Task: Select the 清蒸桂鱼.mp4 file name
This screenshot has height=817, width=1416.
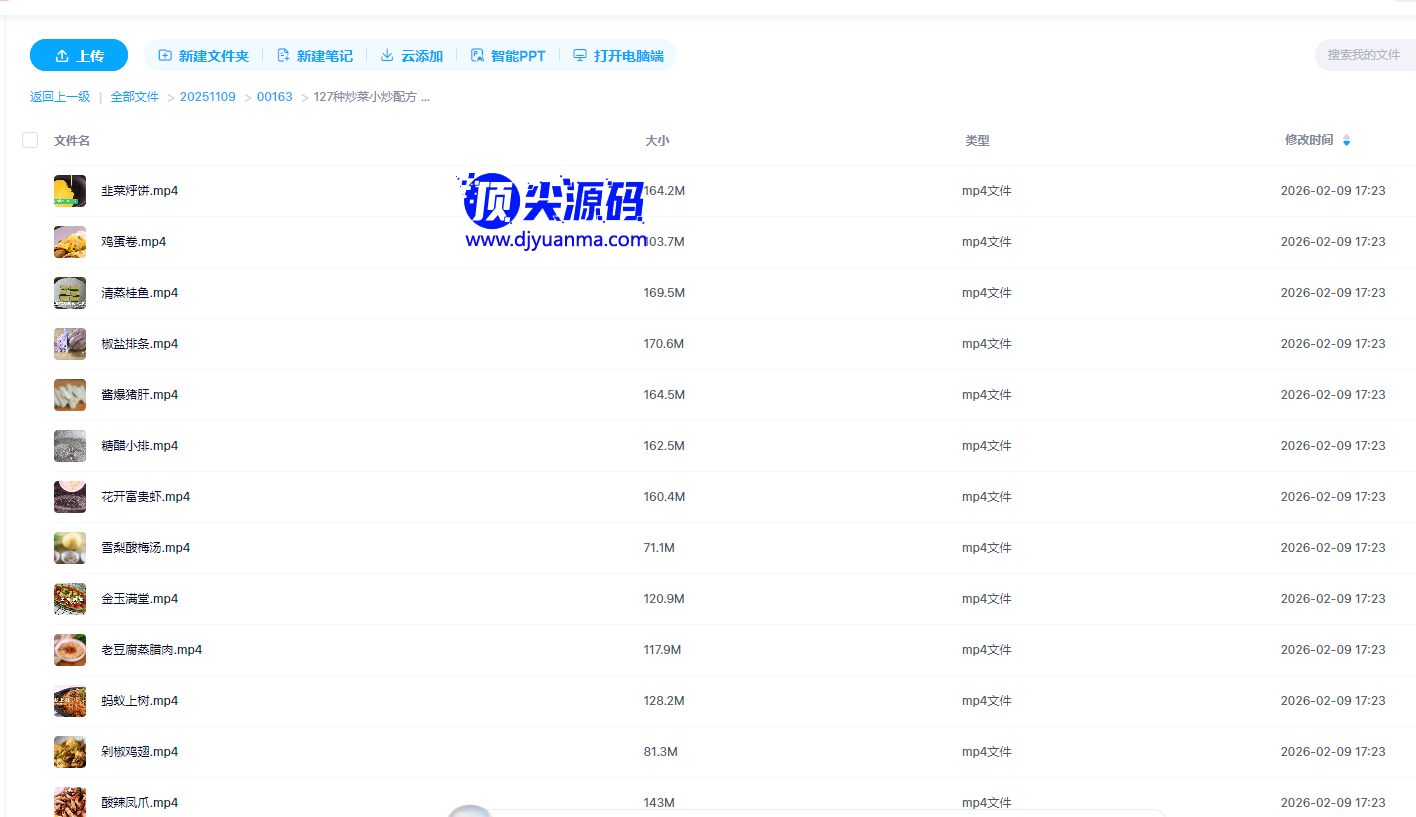Action: coord(140,293)
